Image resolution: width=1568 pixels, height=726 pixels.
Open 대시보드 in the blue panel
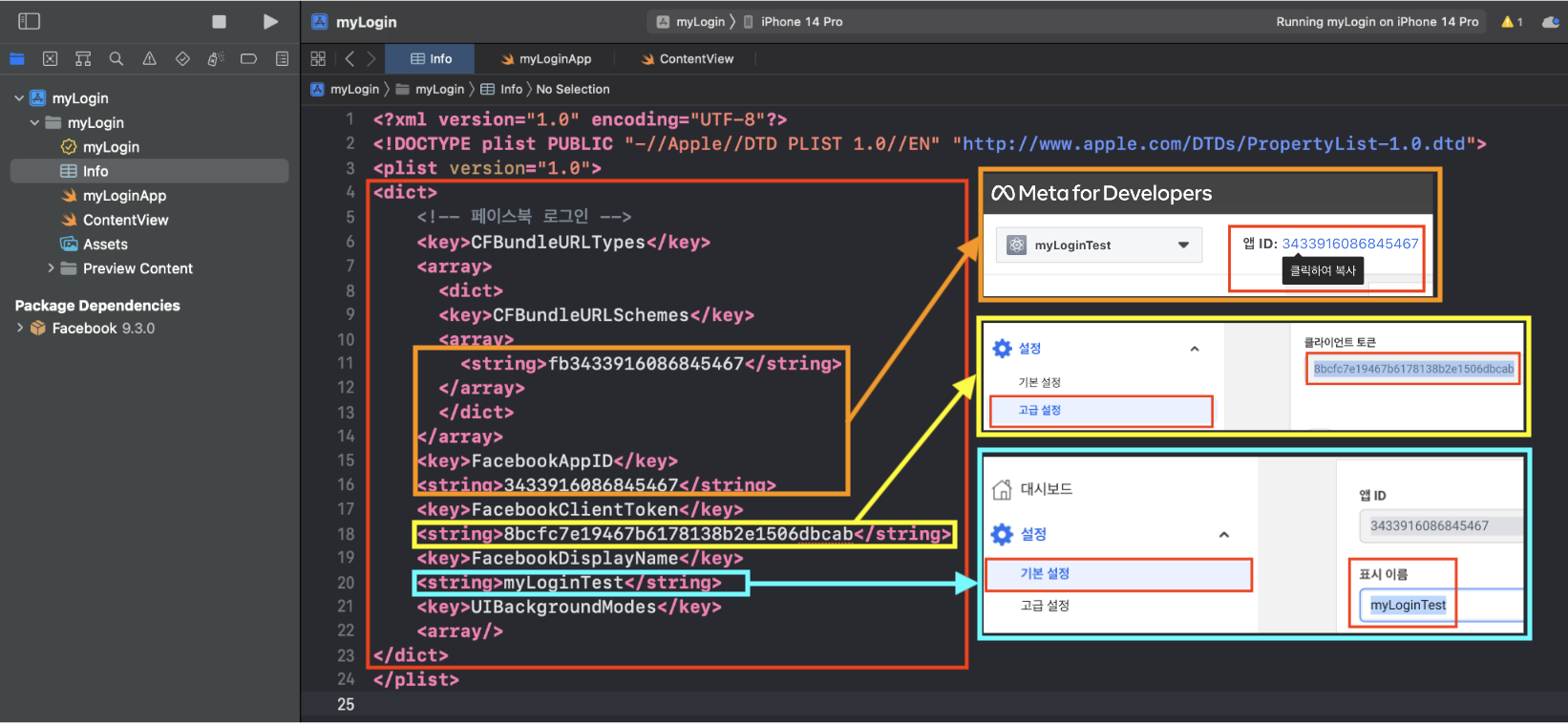click(x=1032, y=490)
